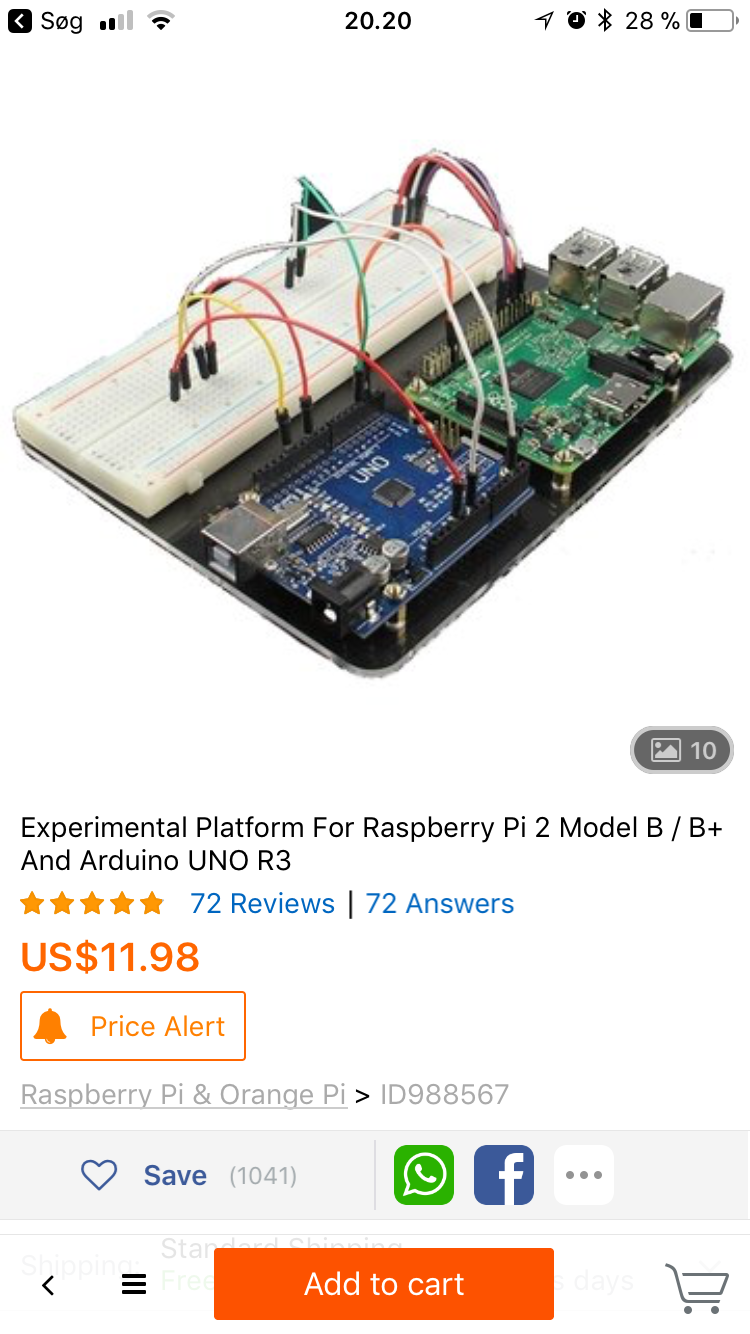Expand the Shipping options chevron

point(709,1266)
